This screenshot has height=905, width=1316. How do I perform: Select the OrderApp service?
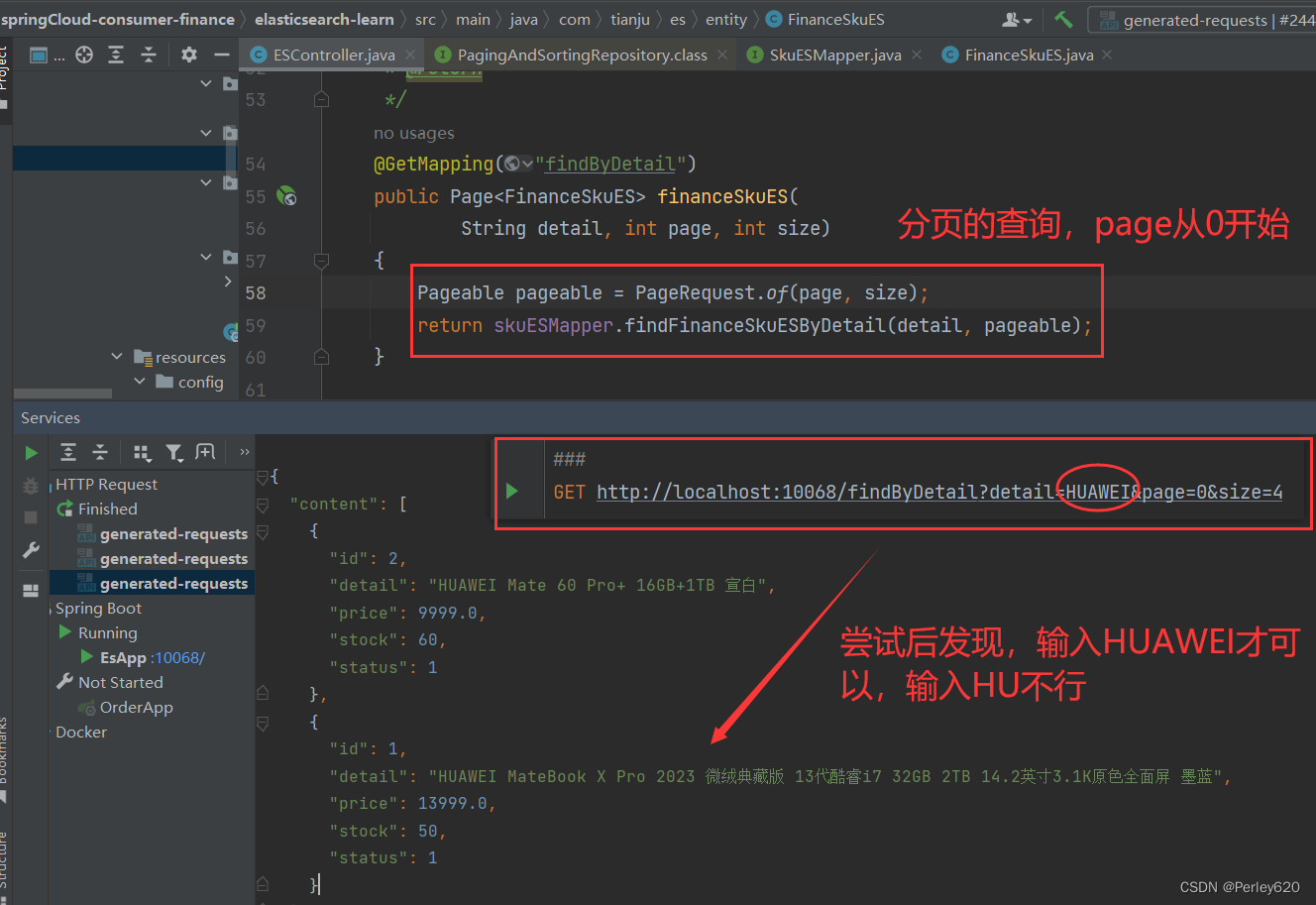(x=137, y=707)
